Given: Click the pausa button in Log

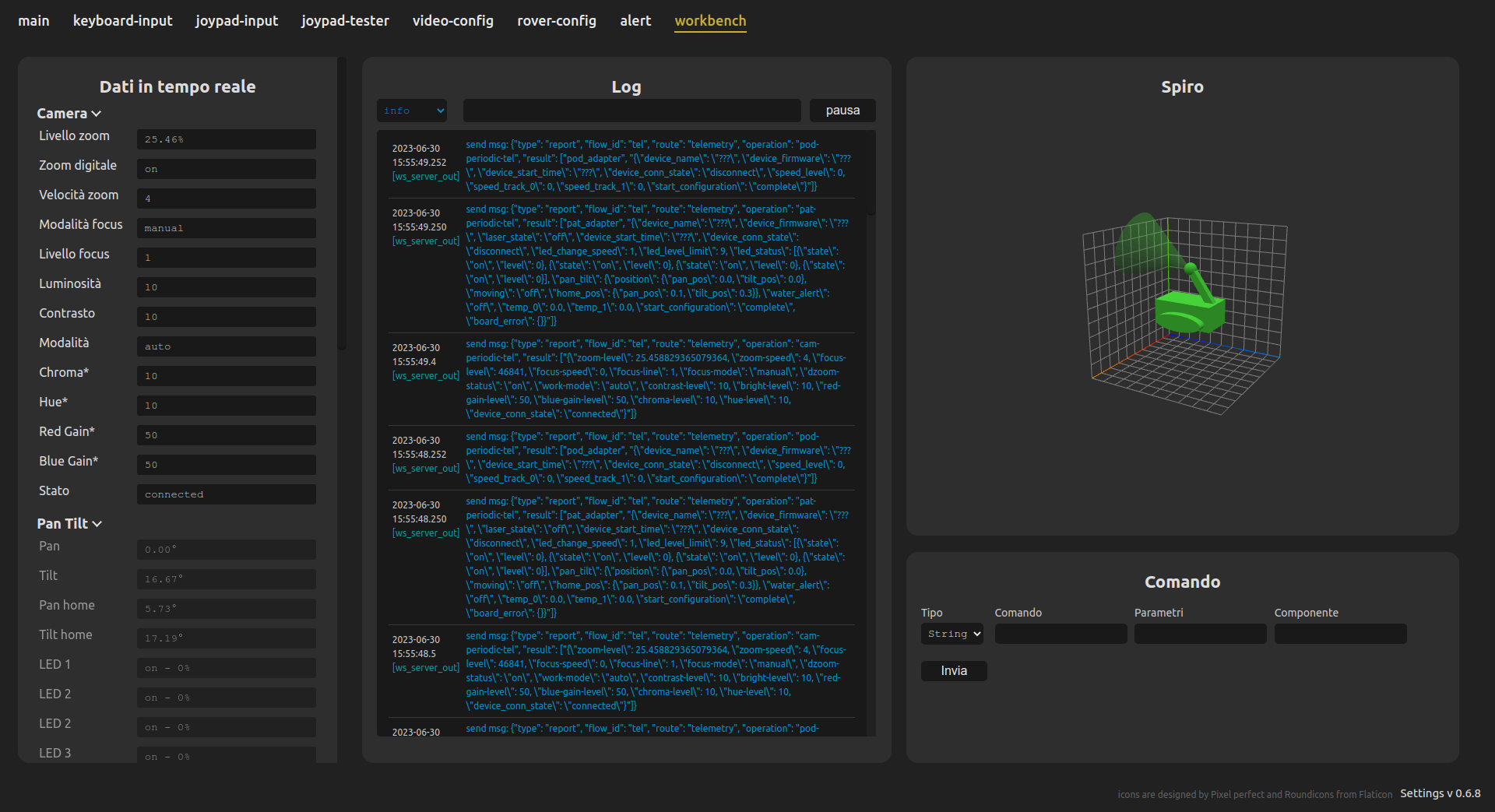Looking at the screenshot, I should click(x=842, y=111).
